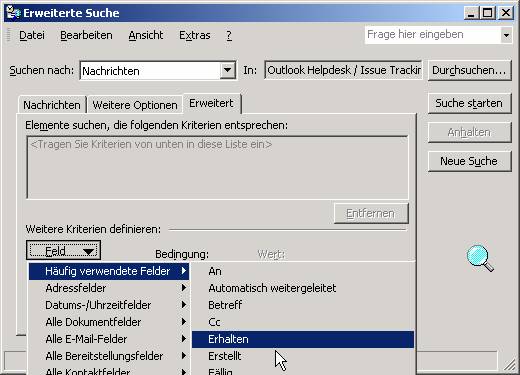The width and height of the screenshot is (520, 375).
Task: Click the Neue Suche button
Action: pos(469,161)
